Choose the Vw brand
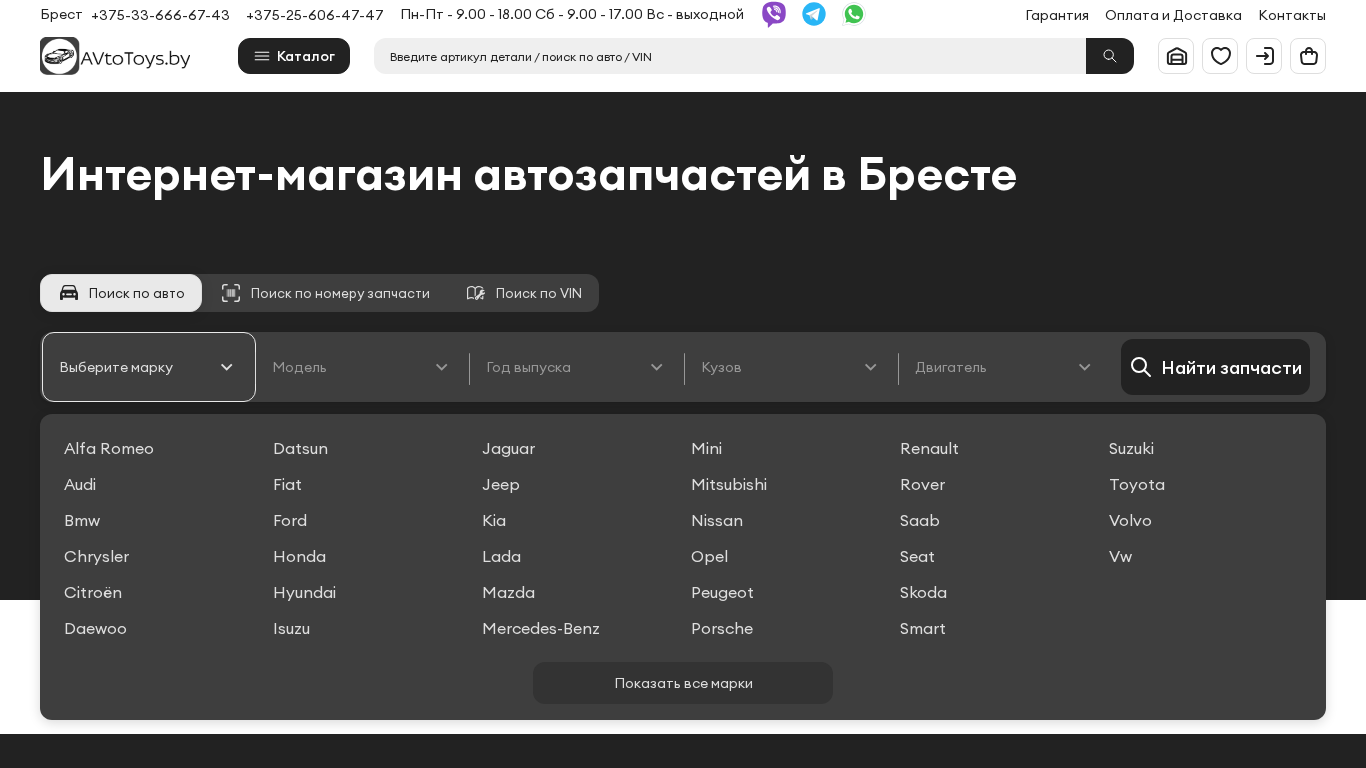This screenshot has width=1366, height=768. coord(1120,556)
